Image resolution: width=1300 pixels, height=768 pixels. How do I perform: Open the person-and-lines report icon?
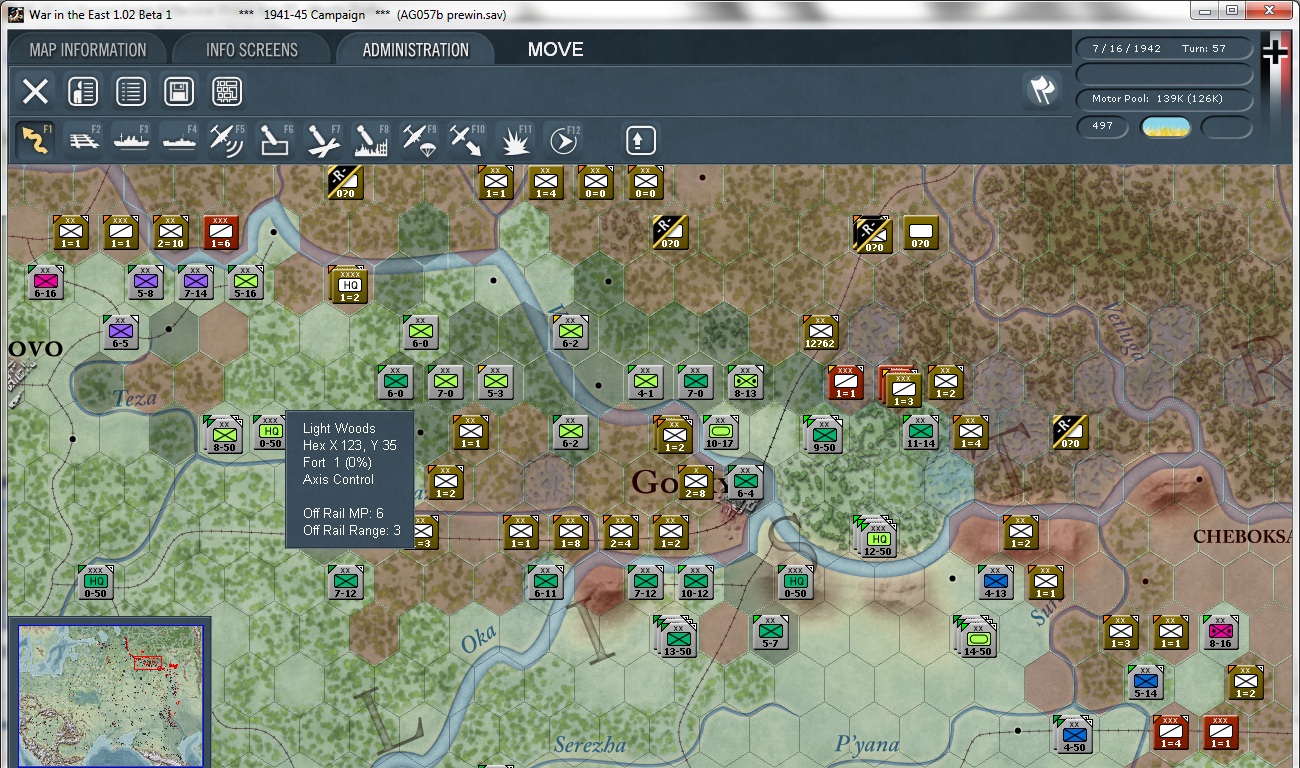83,92
